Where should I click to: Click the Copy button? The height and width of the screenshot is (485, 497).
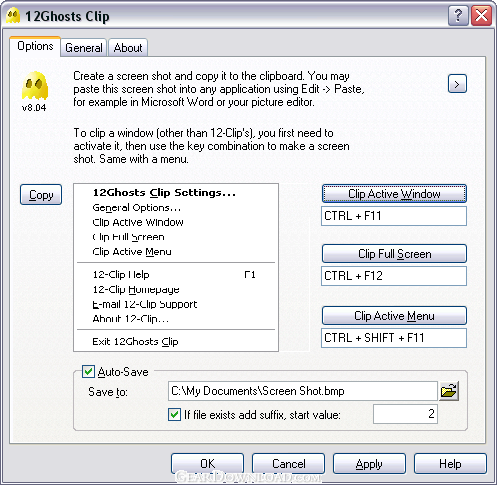(x=41, y=195)
